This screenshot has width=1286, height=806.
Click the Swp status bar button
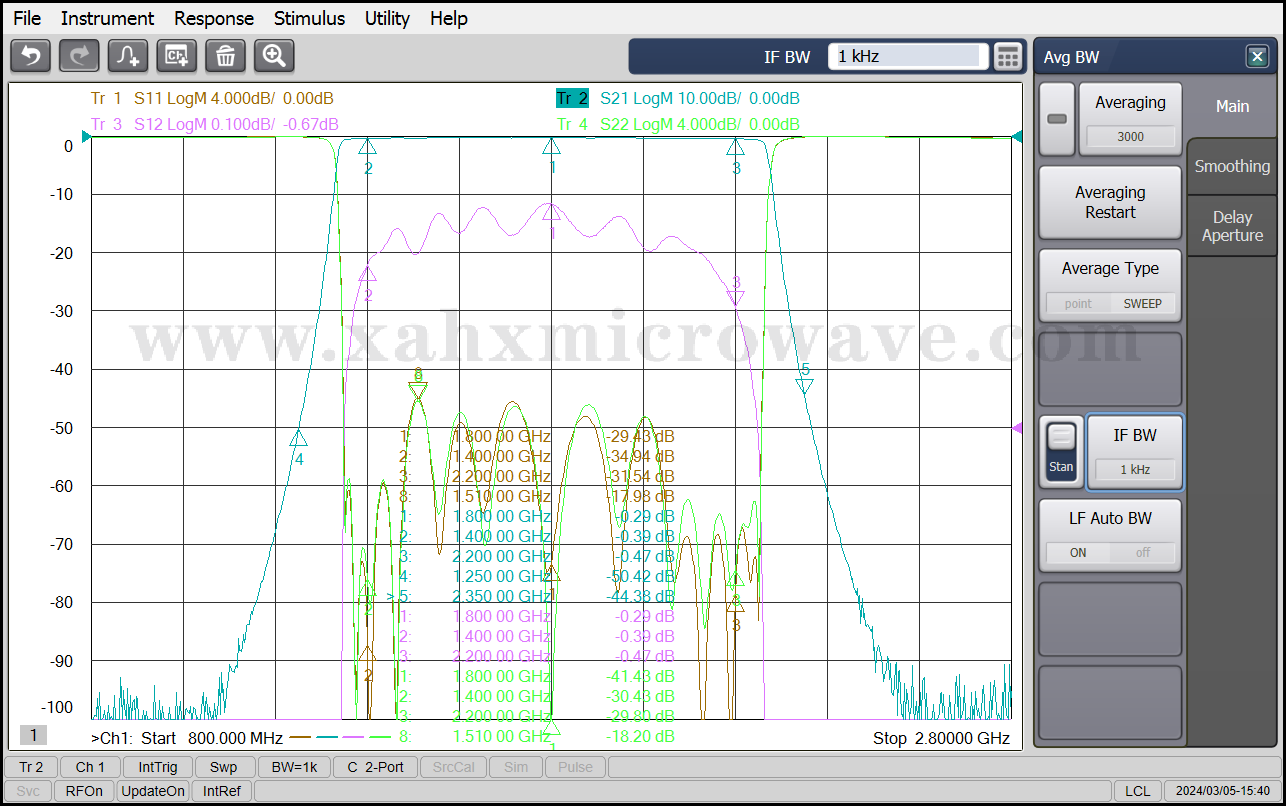224,767
